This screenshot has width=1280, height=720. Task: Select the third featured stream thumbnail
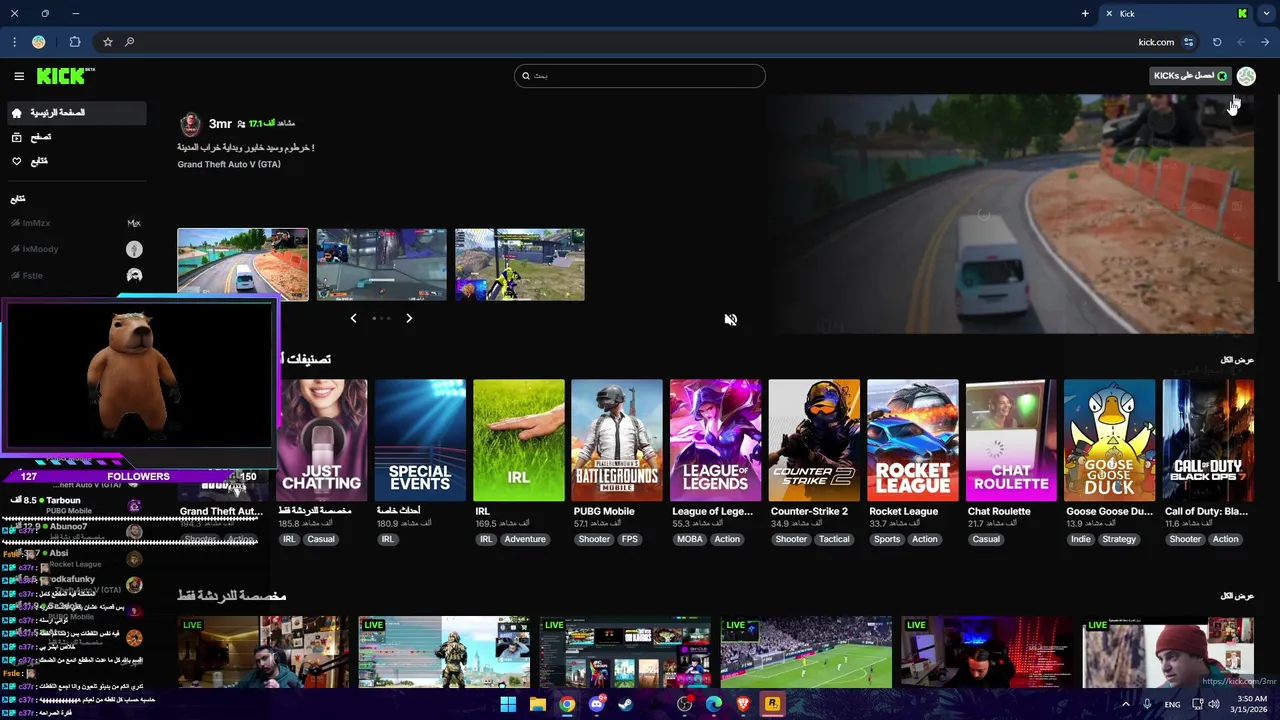[520, 264]
